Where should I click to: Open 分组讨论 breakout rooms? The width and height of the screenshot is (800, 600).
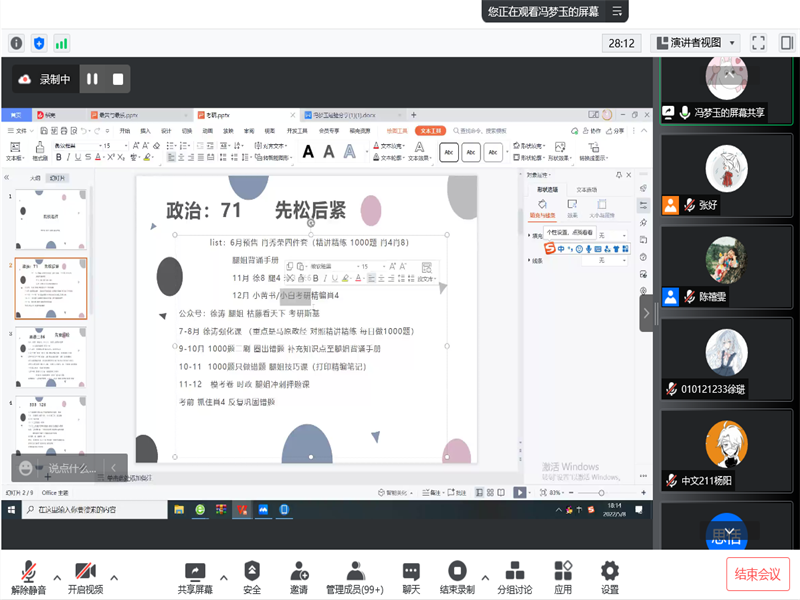(x=515, y=577)
